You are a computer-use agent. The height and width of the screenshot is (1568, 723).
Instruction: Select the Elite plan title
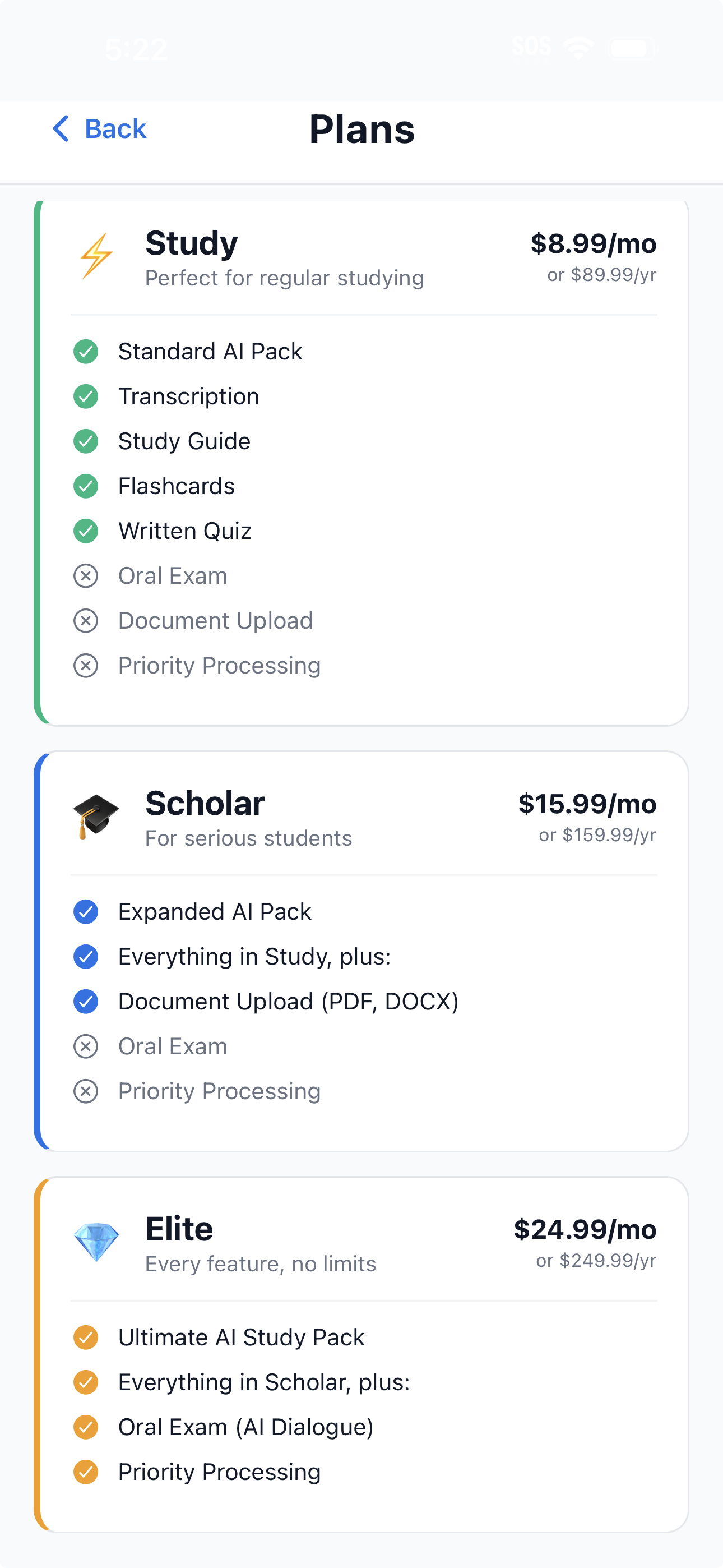(x=179, y=1229)
